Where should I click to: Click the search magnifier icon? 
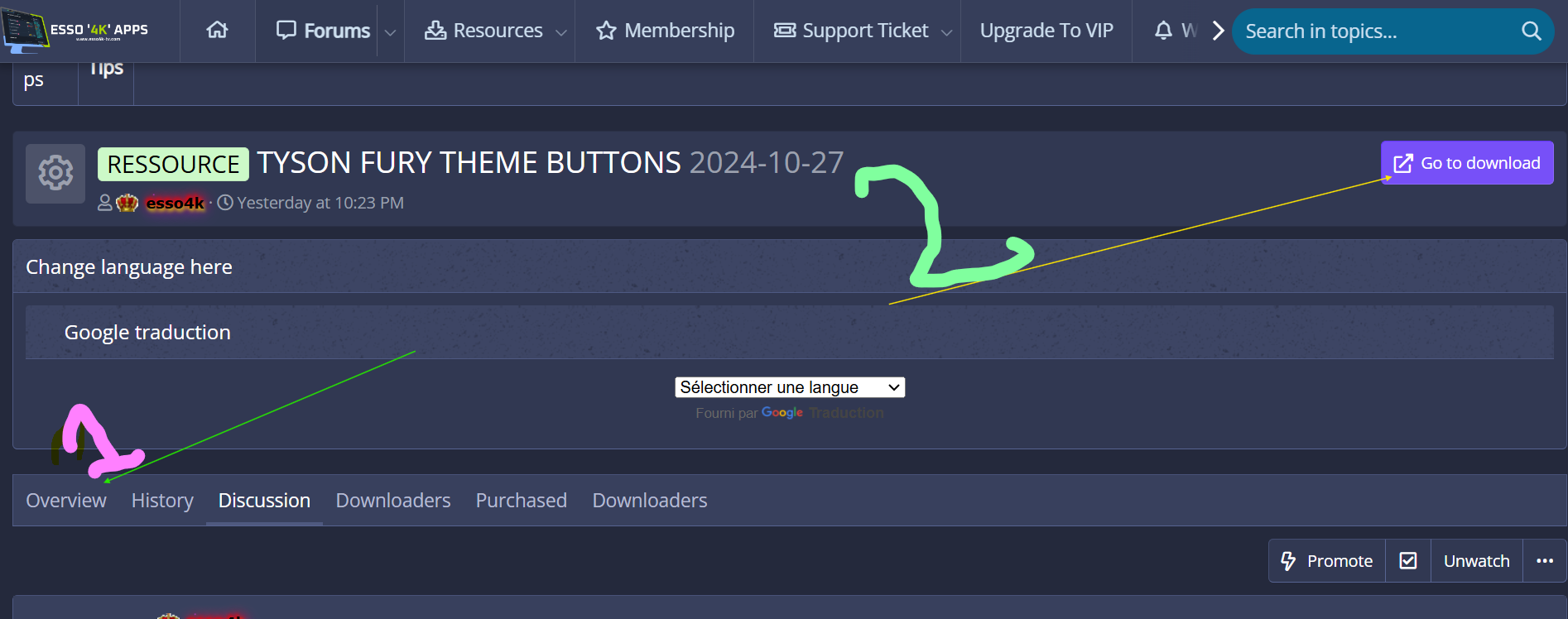1531,31
